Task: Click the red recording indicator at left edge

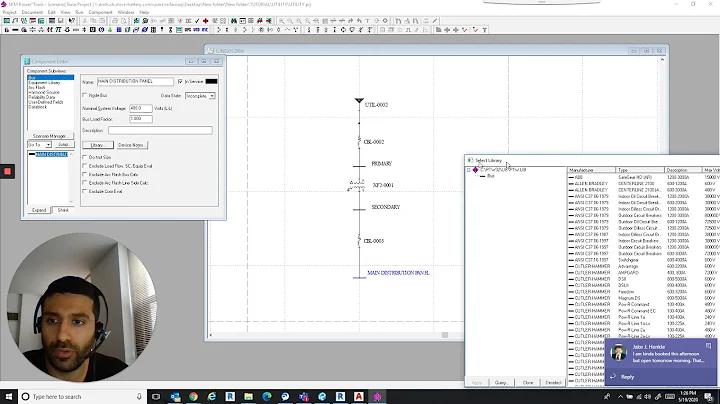Action: pos(7,171)
